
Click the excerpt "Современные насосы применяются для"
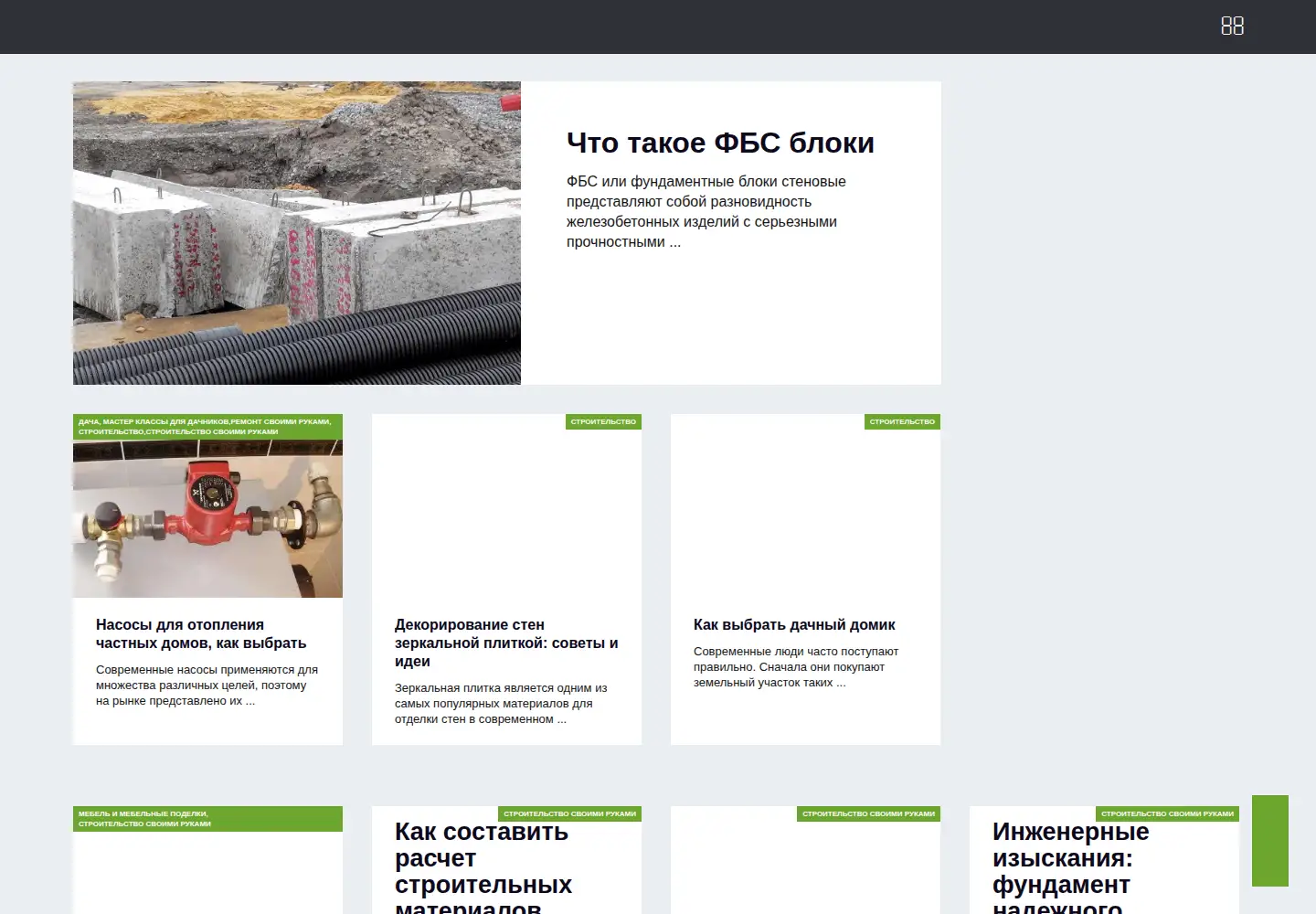207,685
